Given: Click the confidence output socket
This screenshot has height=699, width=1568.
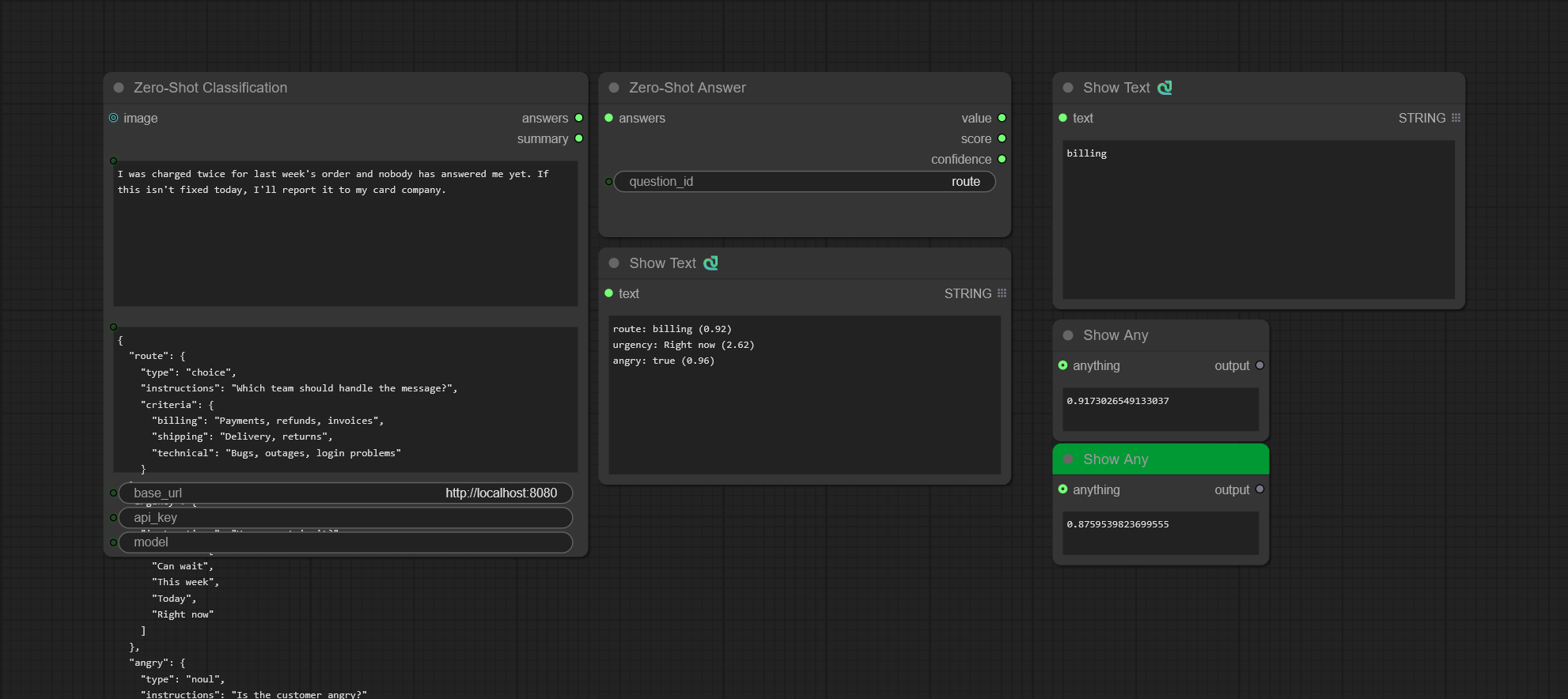Looking at the screenshot, I should [1002, 159].
